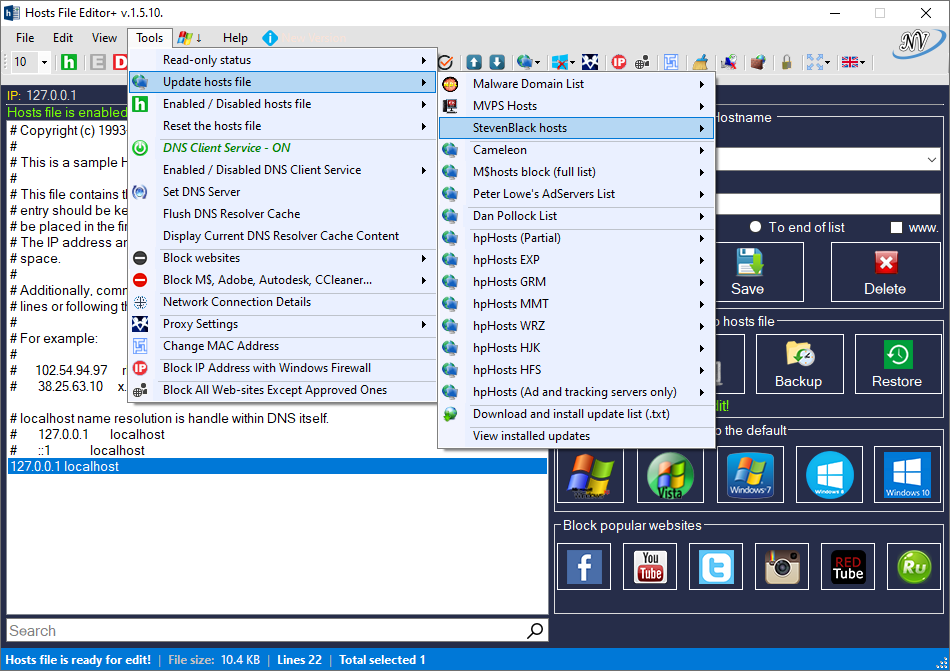
Task: Select Flush DNS Resolver Cache menu item
Action: tap(231, 214)
